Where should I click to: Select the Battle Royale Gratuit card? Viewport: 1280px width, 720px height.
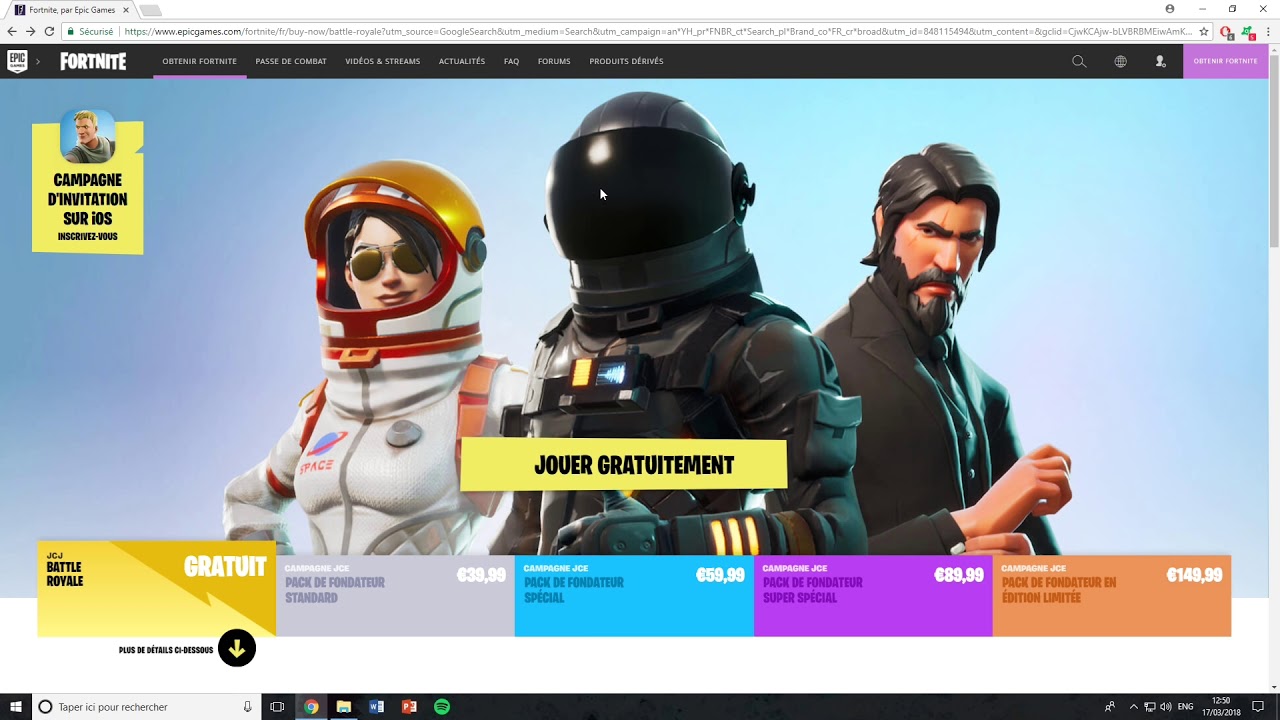pos(156,589)
